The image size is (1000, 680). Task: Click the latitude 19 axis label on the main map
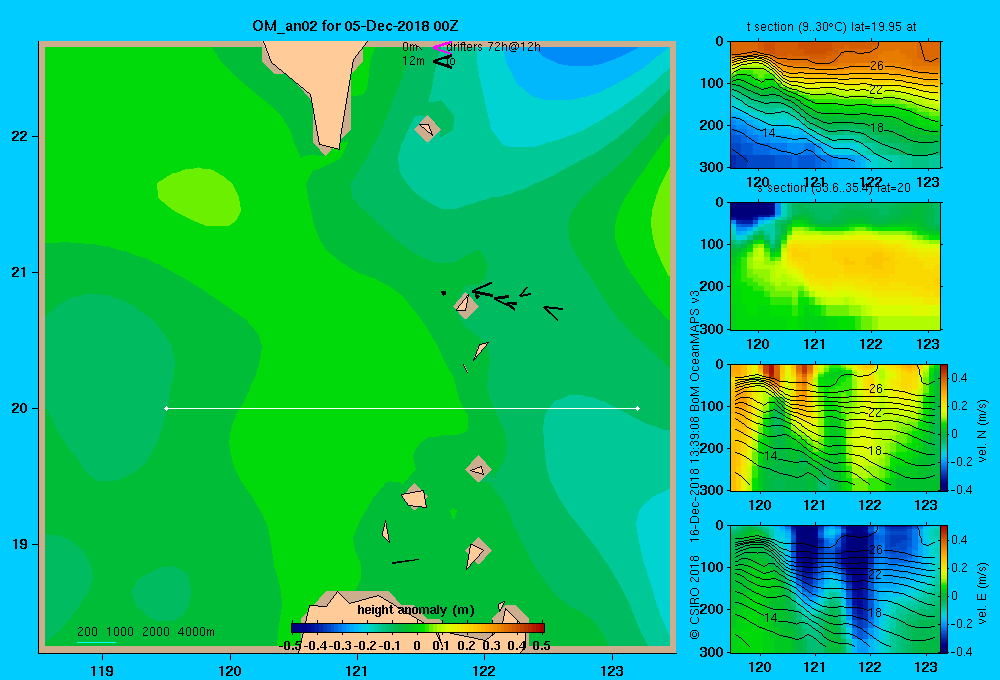pos(20,544)
